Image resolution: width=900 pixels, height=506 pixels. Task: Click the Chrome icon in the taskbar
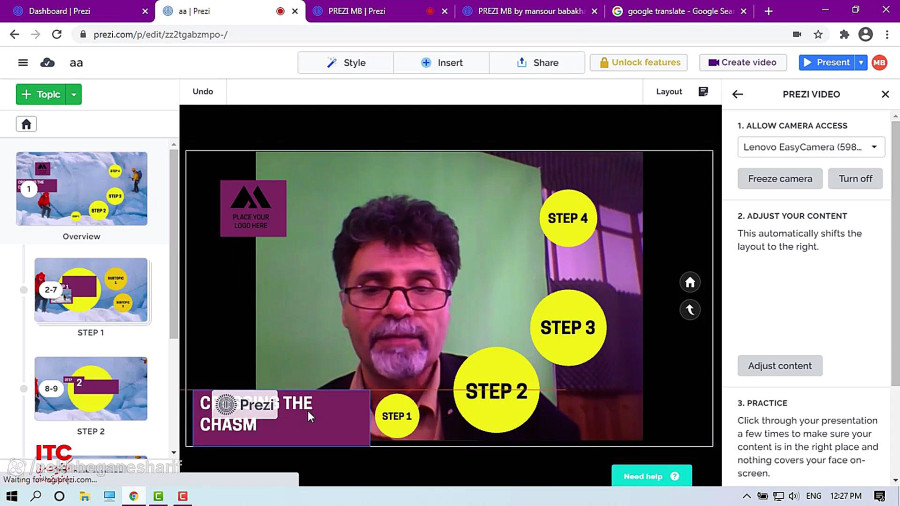[x=134, y=496]
